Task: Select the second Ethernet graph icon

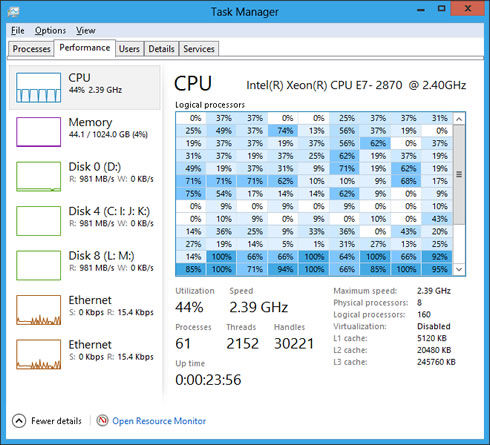Action: click(x=39, y=354)
